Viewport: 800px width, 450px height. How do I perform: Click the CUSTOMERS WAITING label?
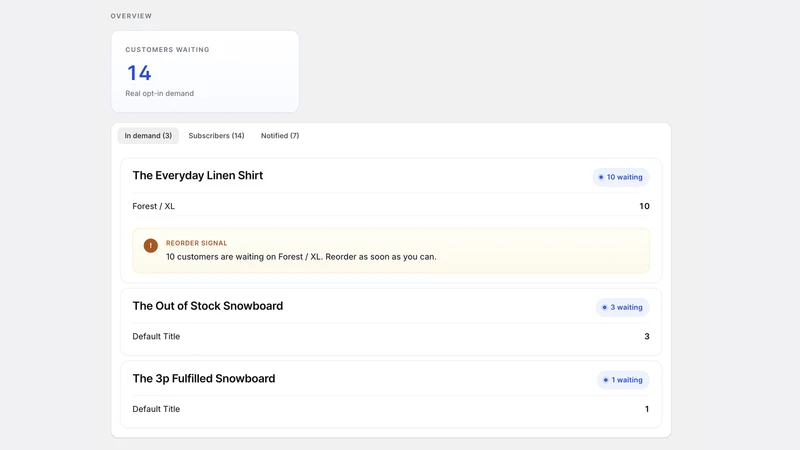[167, 49]
